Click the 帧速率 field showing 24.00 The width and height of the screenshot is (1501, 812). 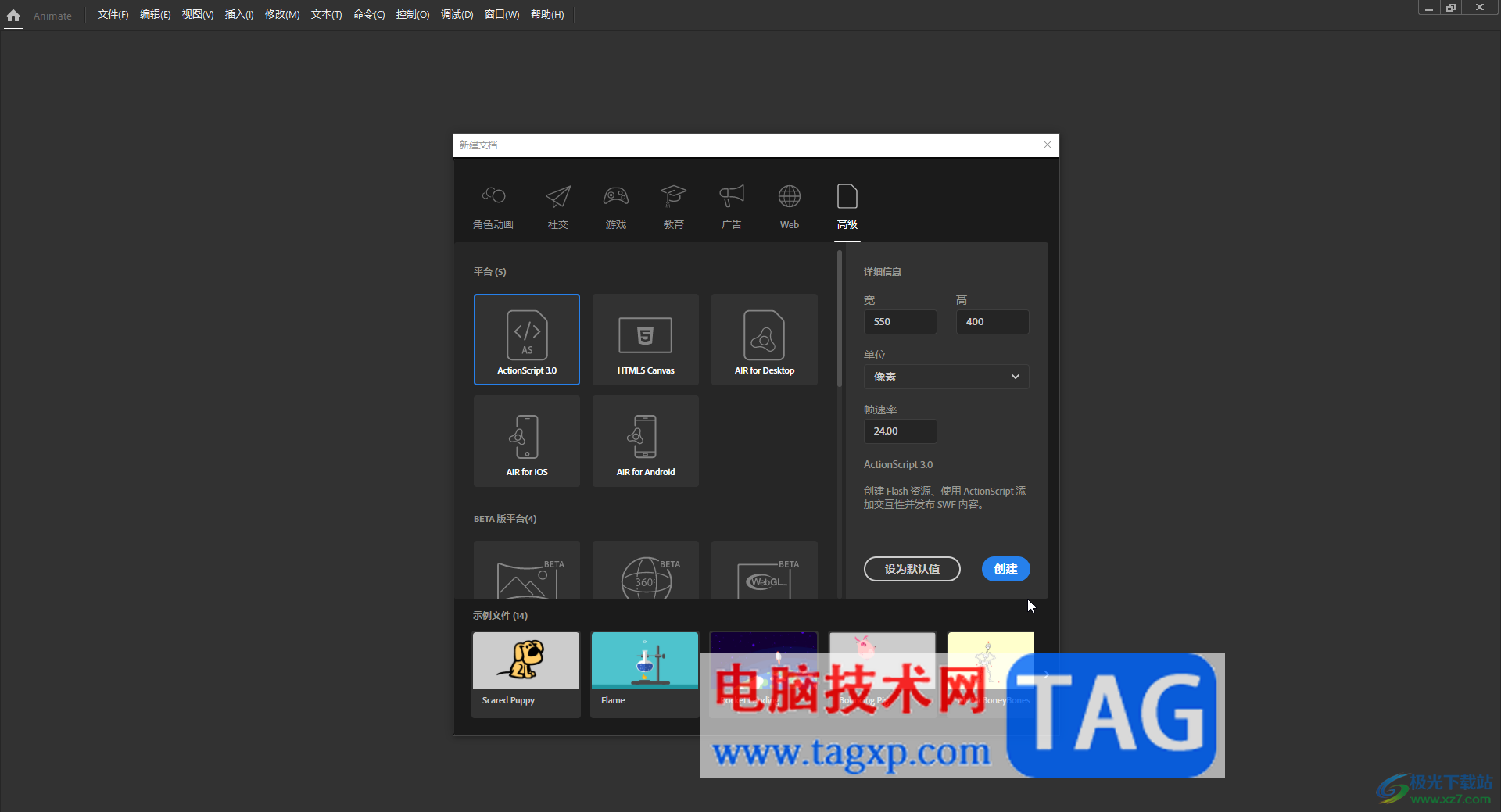[900, 431]
